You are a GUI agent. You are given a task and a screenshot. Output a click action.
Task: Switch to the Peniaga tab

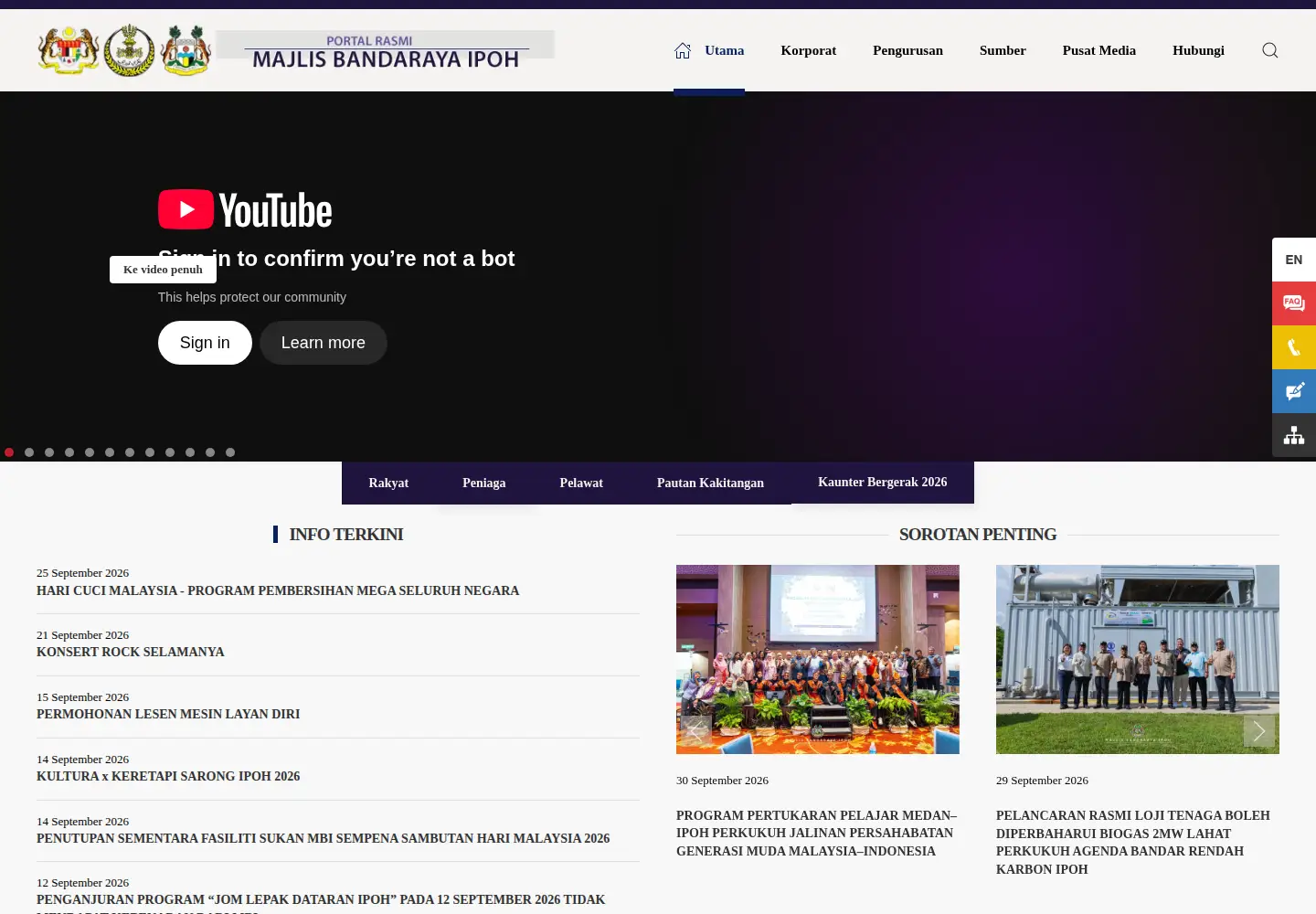pos(484,483)
